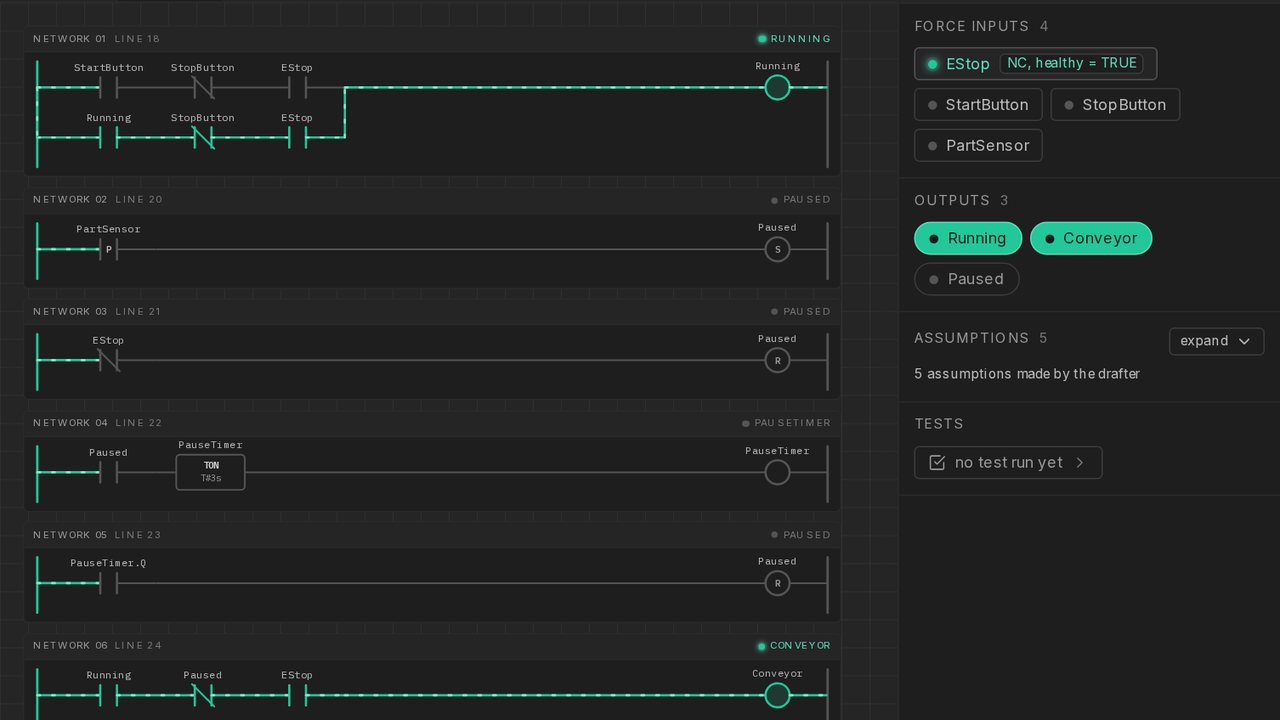This screenshot has width=1280, height=720.
Task: Click the Paused reset coil in Network 03
Action: [777, 360]
